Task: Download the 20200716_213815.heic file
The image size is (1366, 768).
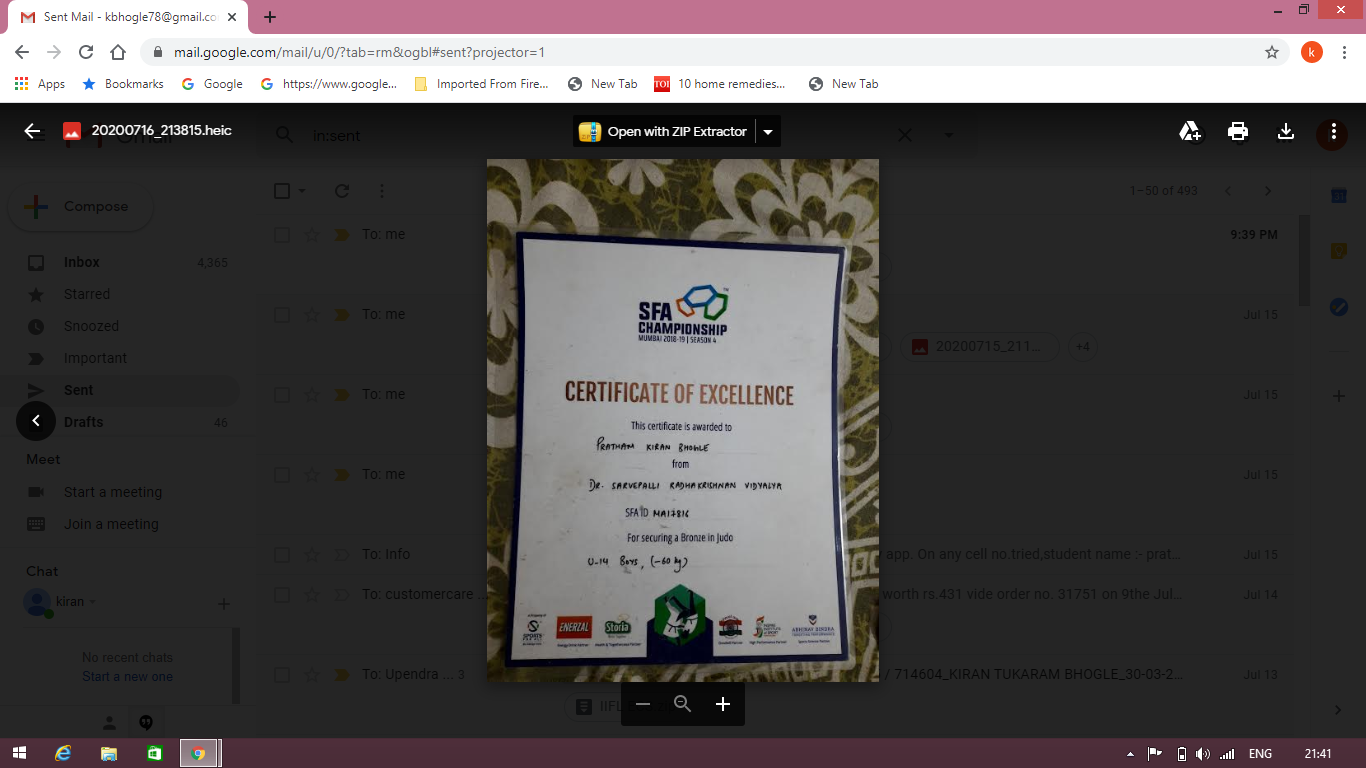Action: pos(1286,131)
